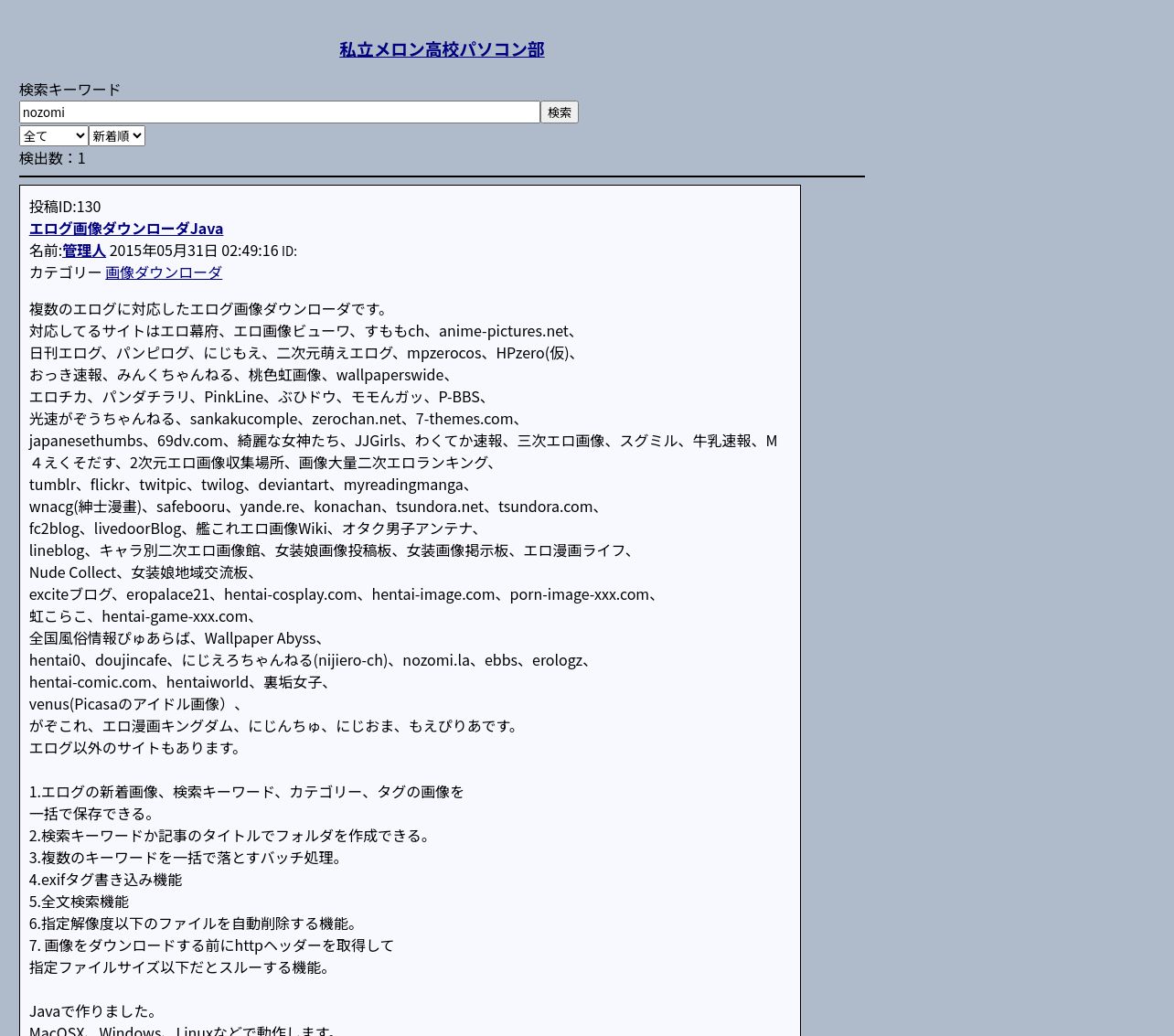Click the line starting 6.指定解像度以下のファイル
The height and width of the screenshot is (1036, 1174).
[197, 924]
